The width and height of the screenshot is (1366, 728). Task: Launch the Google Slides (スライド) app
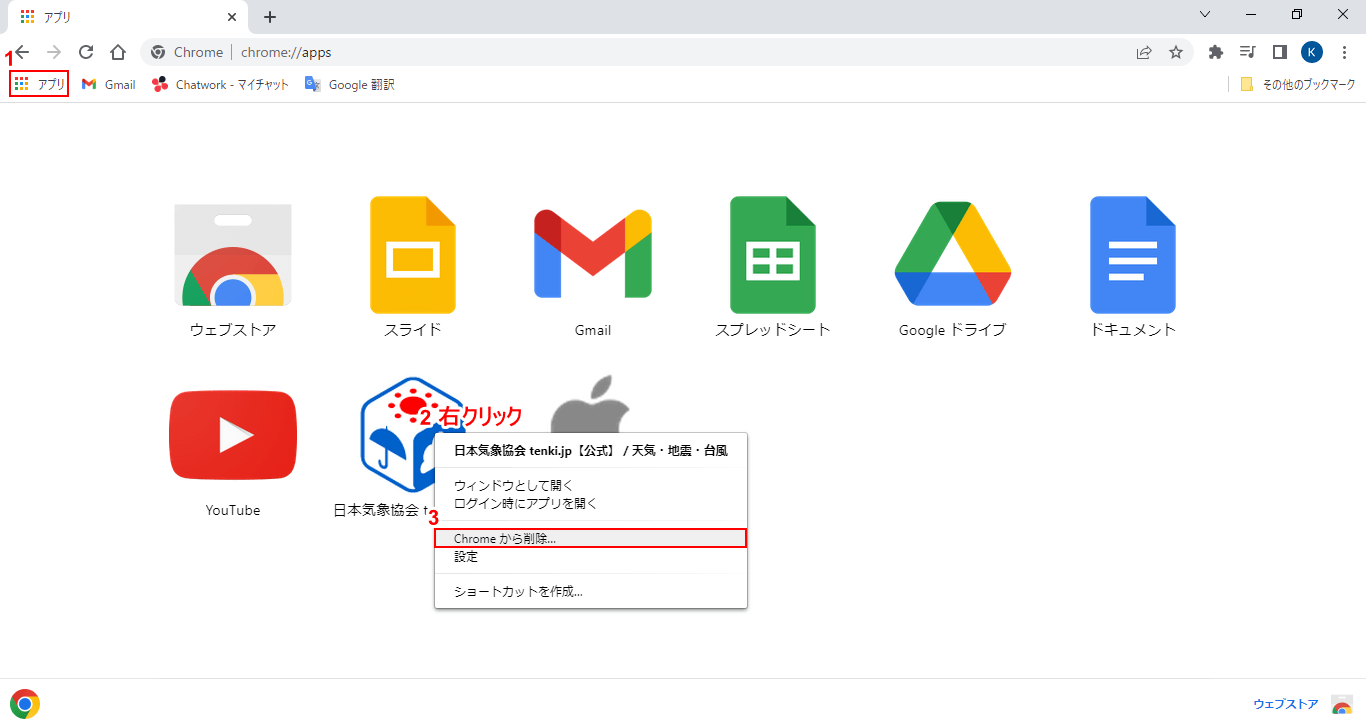[x=413, y=255]
